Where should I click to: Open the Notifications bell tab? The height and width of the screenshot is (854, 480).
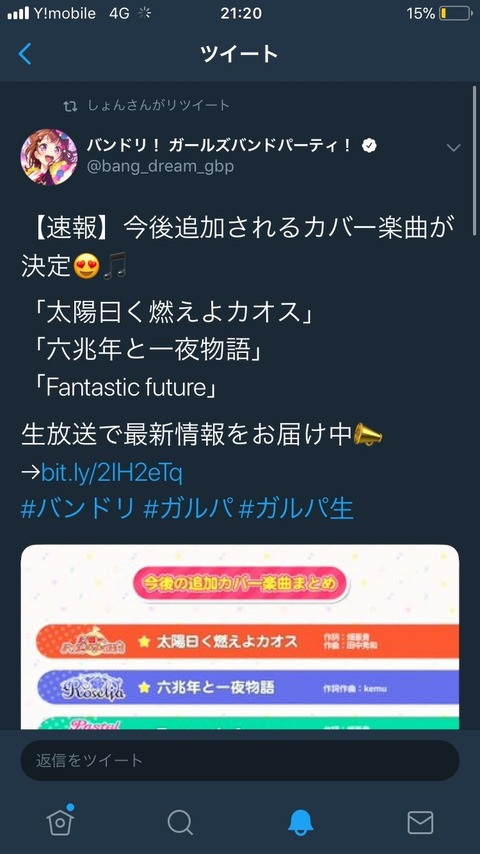(x=300, y=822)
